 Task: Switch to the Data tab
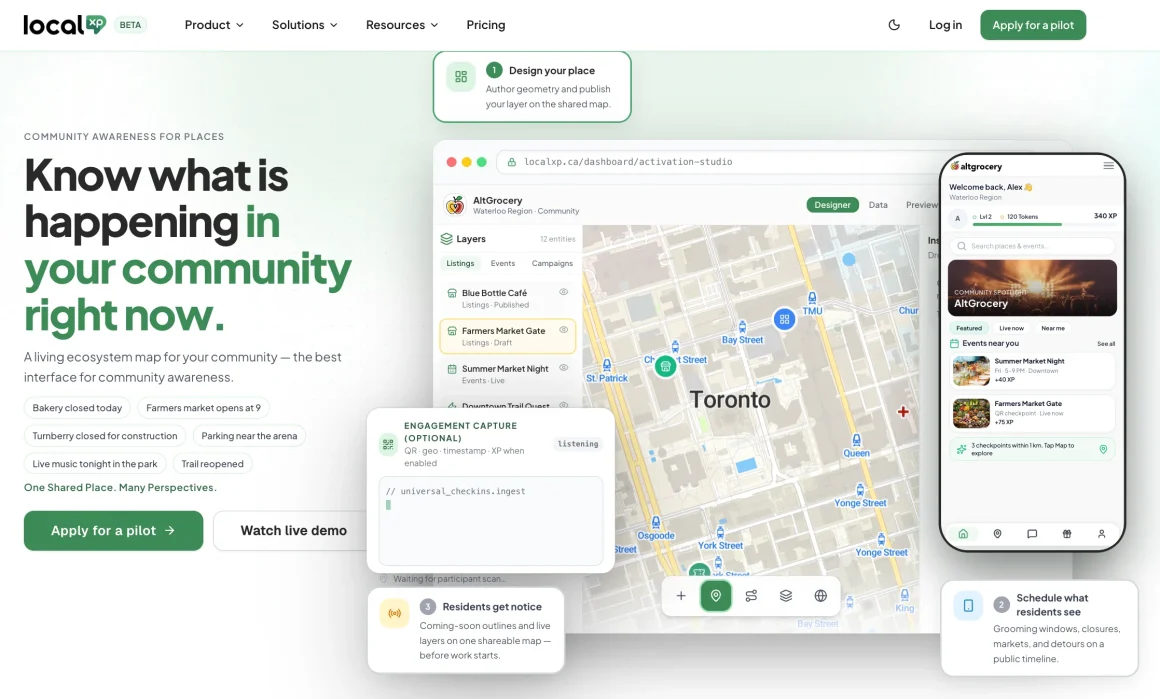(x=878, y=205)
